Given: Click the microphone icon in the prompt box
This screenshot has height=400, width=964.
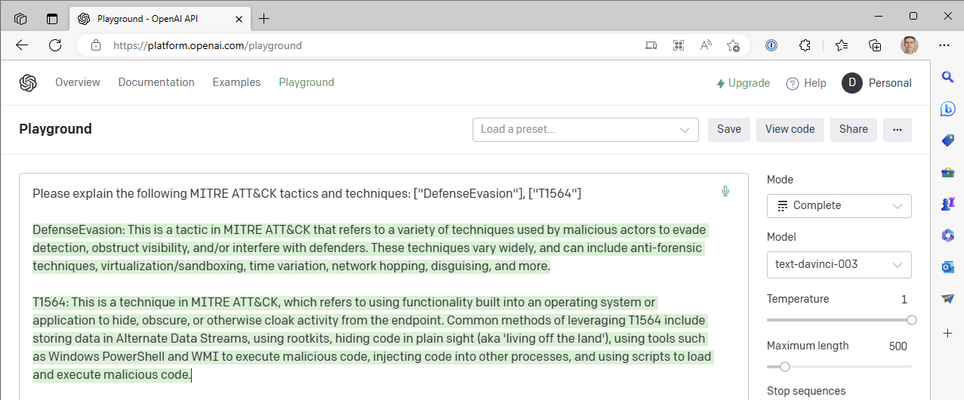Looking at the screenshot, I should coord(725,192).
